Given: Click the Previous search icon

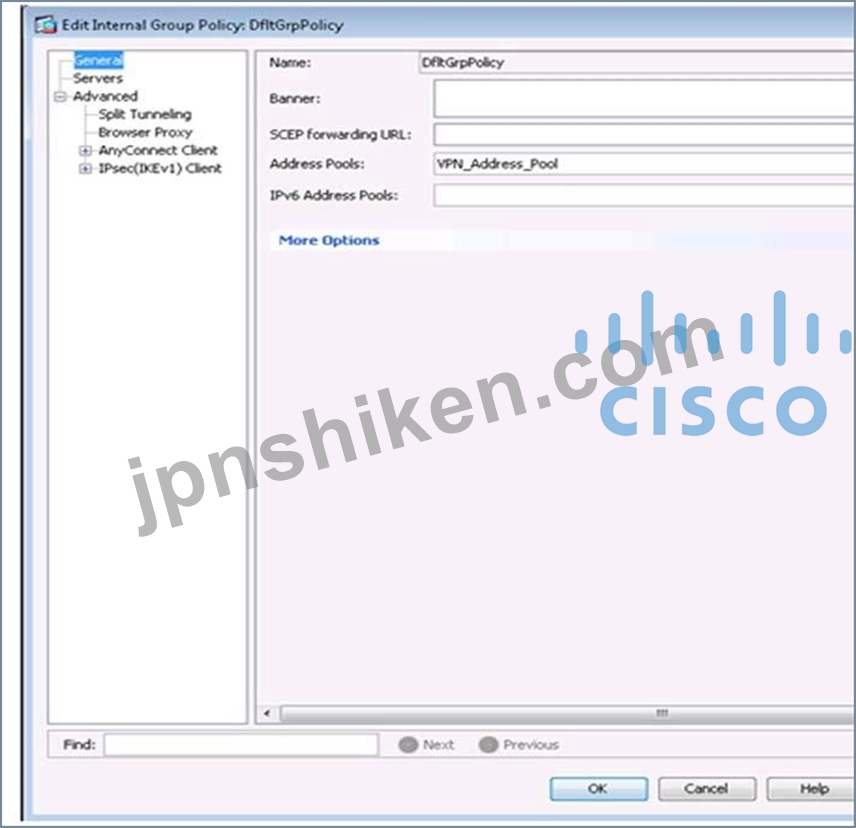Looking at the screenshot, I should [489, 744].
